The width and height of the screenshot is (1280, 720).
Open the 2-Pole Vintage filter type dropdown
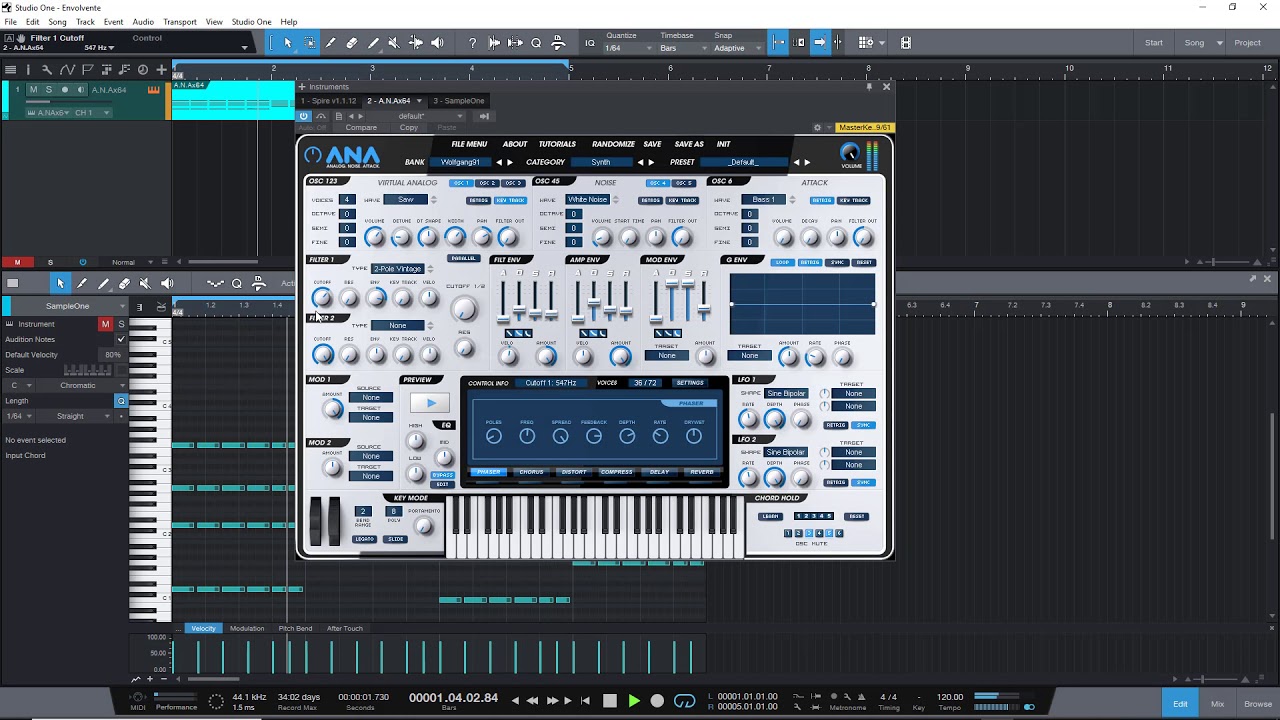coord(398,269)
